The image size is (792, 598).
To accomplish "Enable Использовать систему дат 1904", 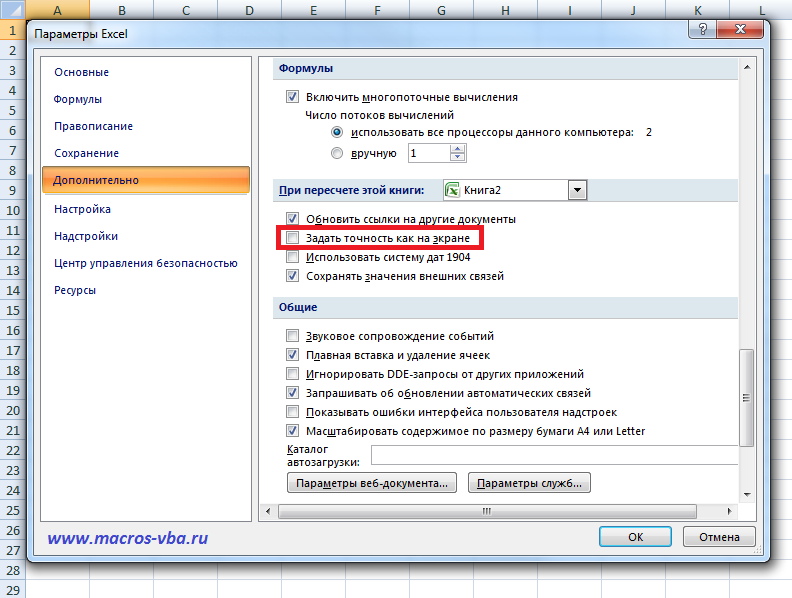I will [292, 257].
